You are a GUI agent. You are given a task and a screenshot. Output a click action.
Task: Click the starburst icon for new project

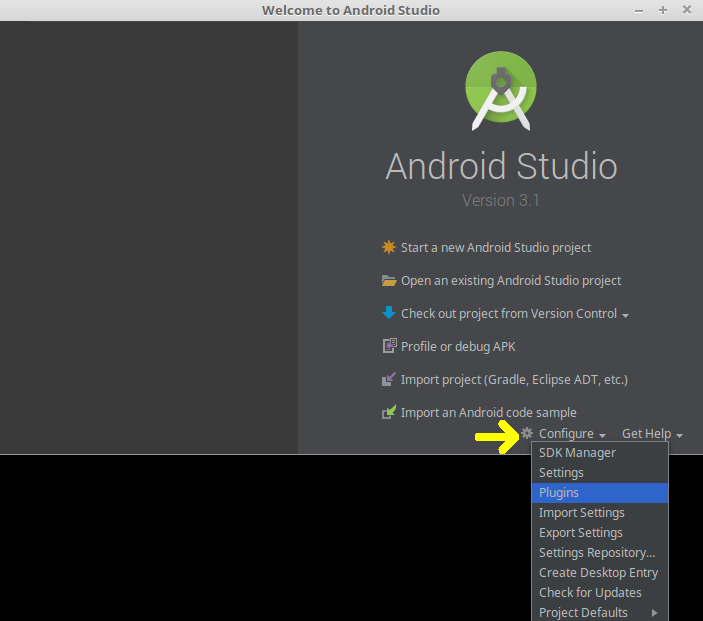tap(389, 247)
